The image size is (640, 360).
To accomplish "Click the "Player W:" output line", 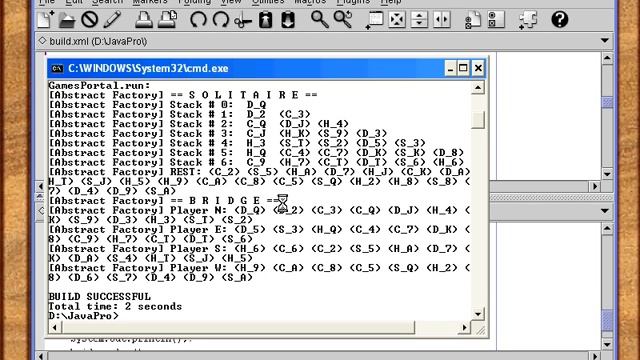I will pos(259,268).
